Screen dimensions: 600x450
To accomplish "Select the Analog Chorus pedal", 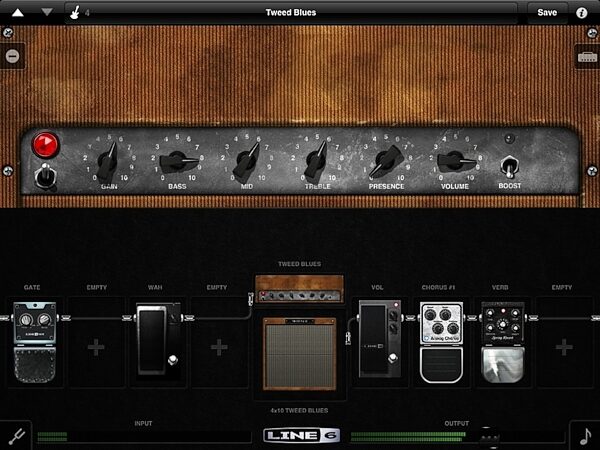I will (441, 342).
